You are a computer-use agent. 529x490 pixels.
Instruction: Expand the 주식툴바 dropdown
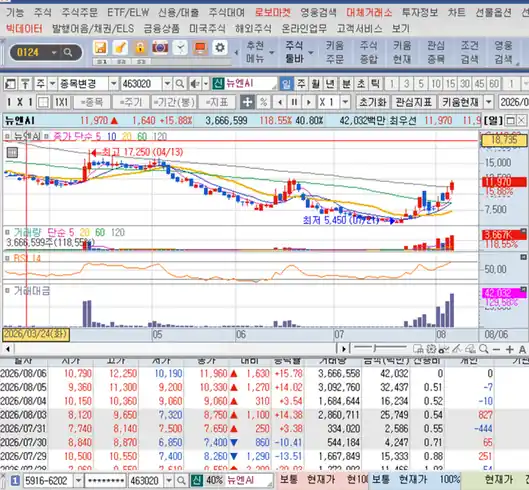(311, 53)
